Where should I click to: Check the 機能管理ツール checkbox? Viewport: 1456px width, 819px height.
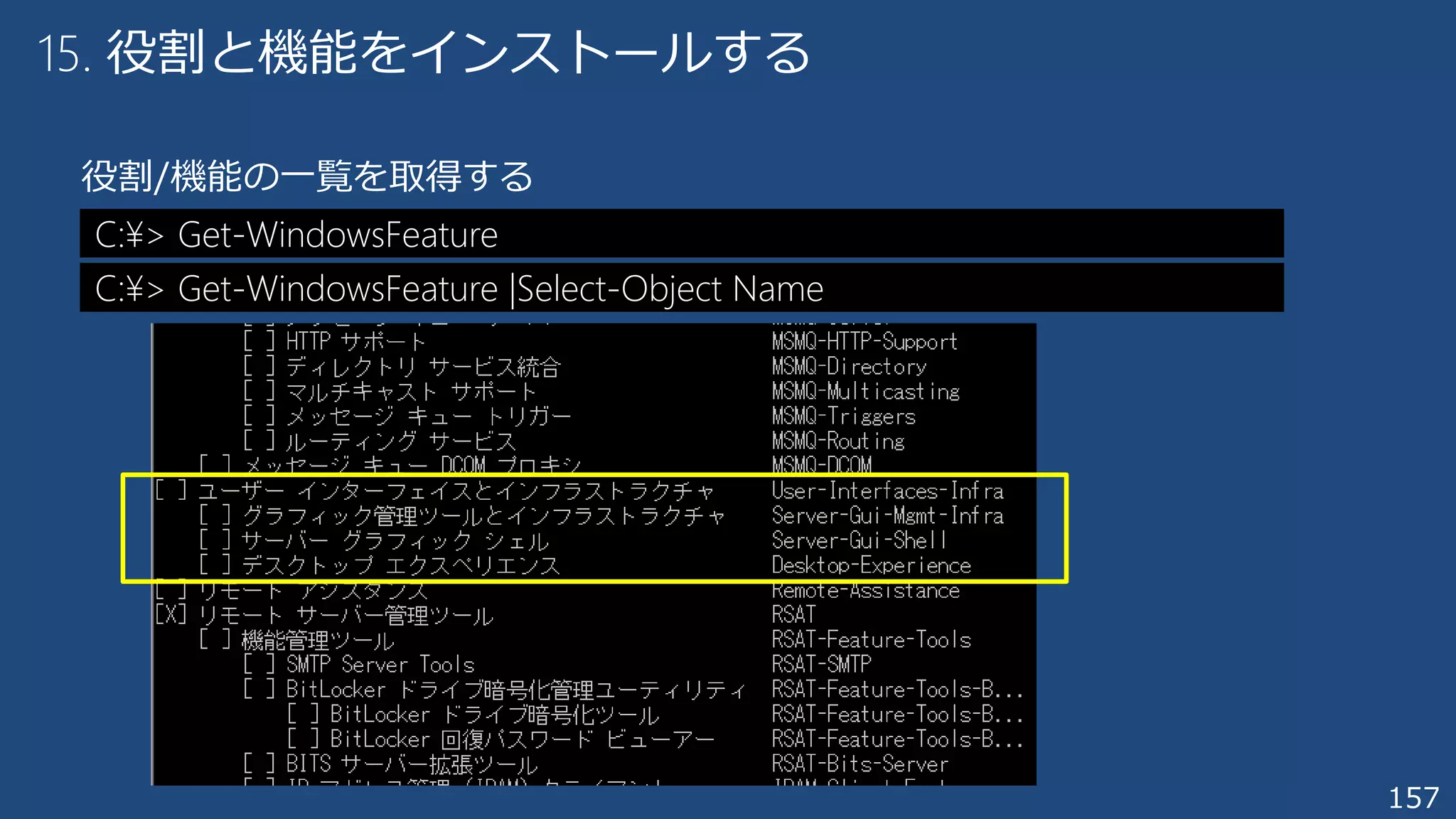coord(215,640)
